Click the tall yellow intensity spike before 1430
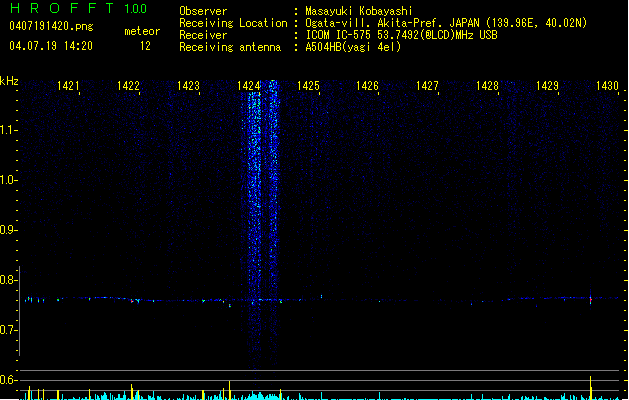 coord(590,388)
